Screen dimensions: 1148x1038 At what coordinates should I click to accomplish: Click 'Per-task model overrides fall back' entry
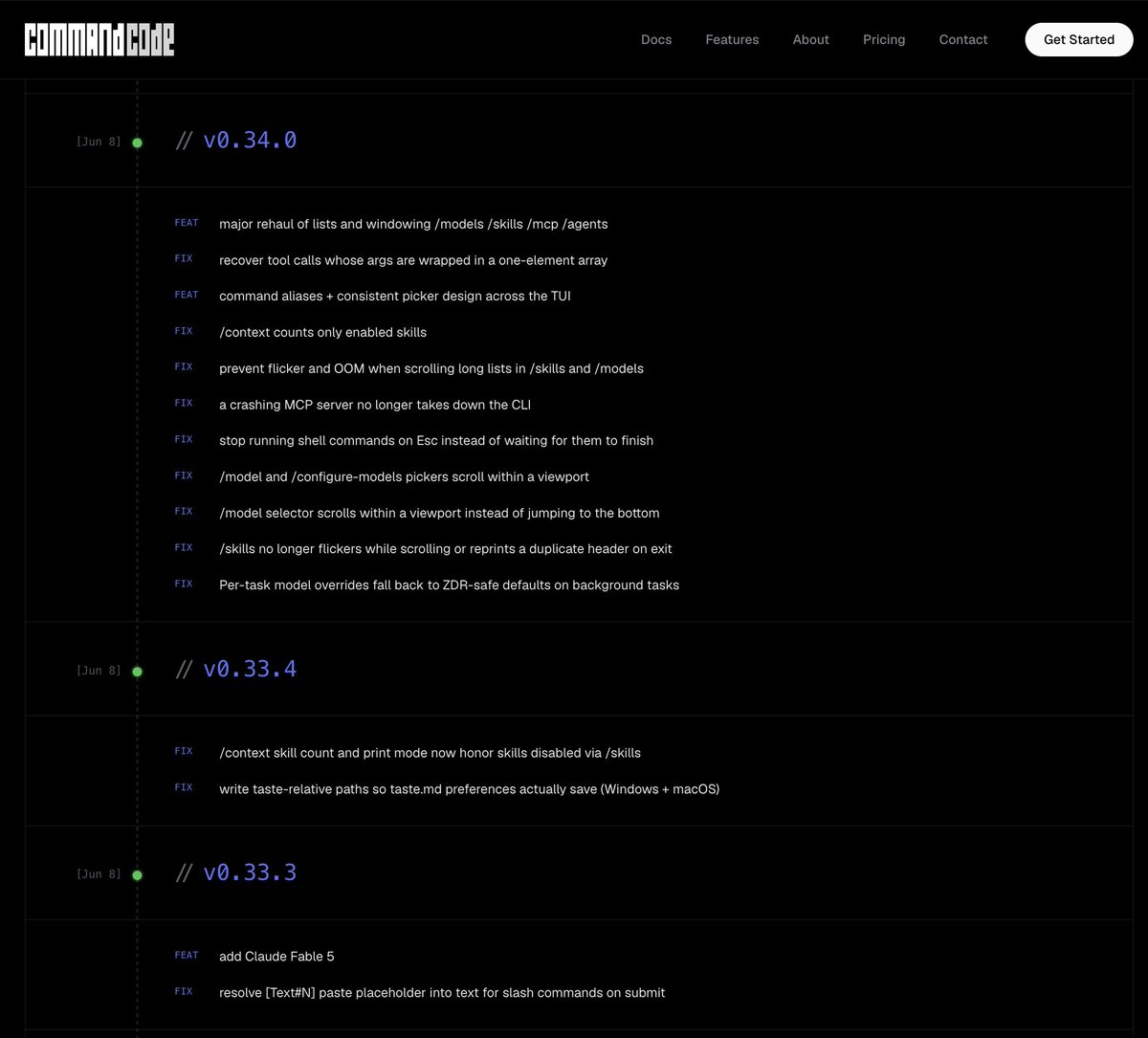click(449, 585)
